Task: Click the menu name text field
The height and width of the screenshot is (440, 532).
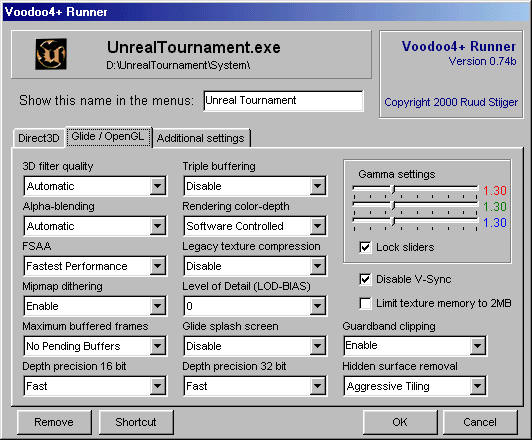Action: [284, 100]
